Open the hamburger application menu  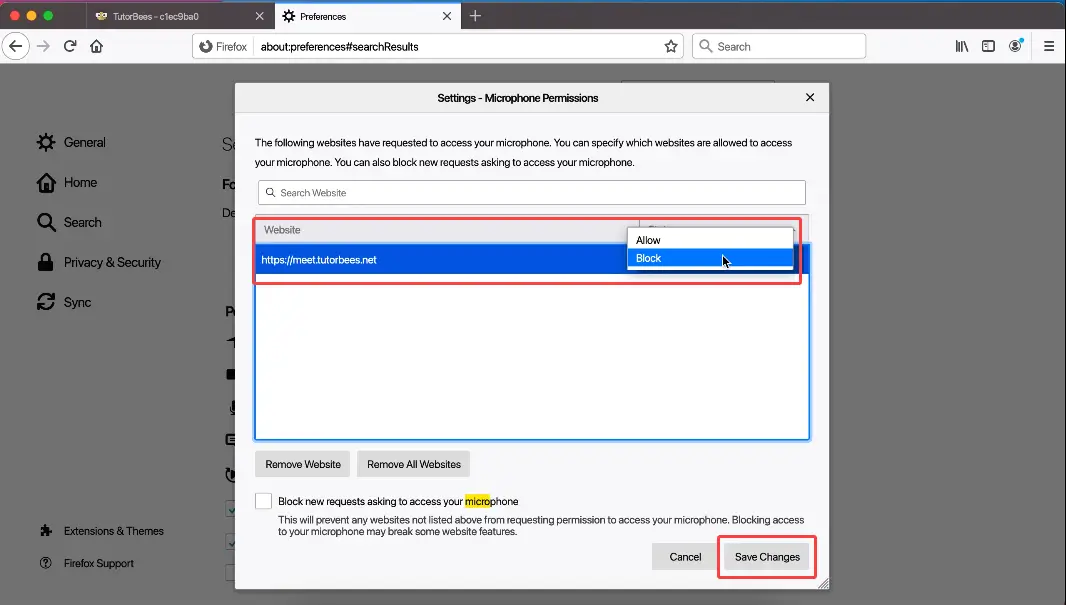[x=1049, y=46]
